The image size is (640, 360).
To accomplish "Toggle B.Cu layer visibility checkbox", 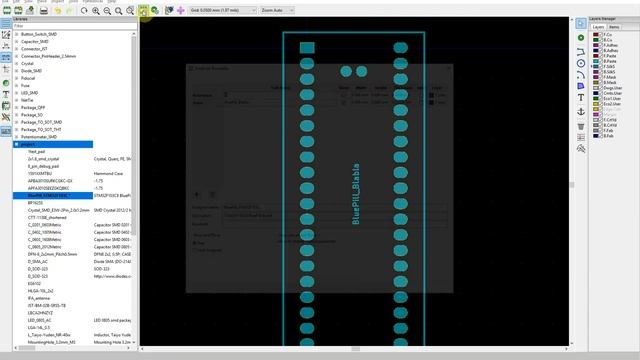I will [600, 40].
